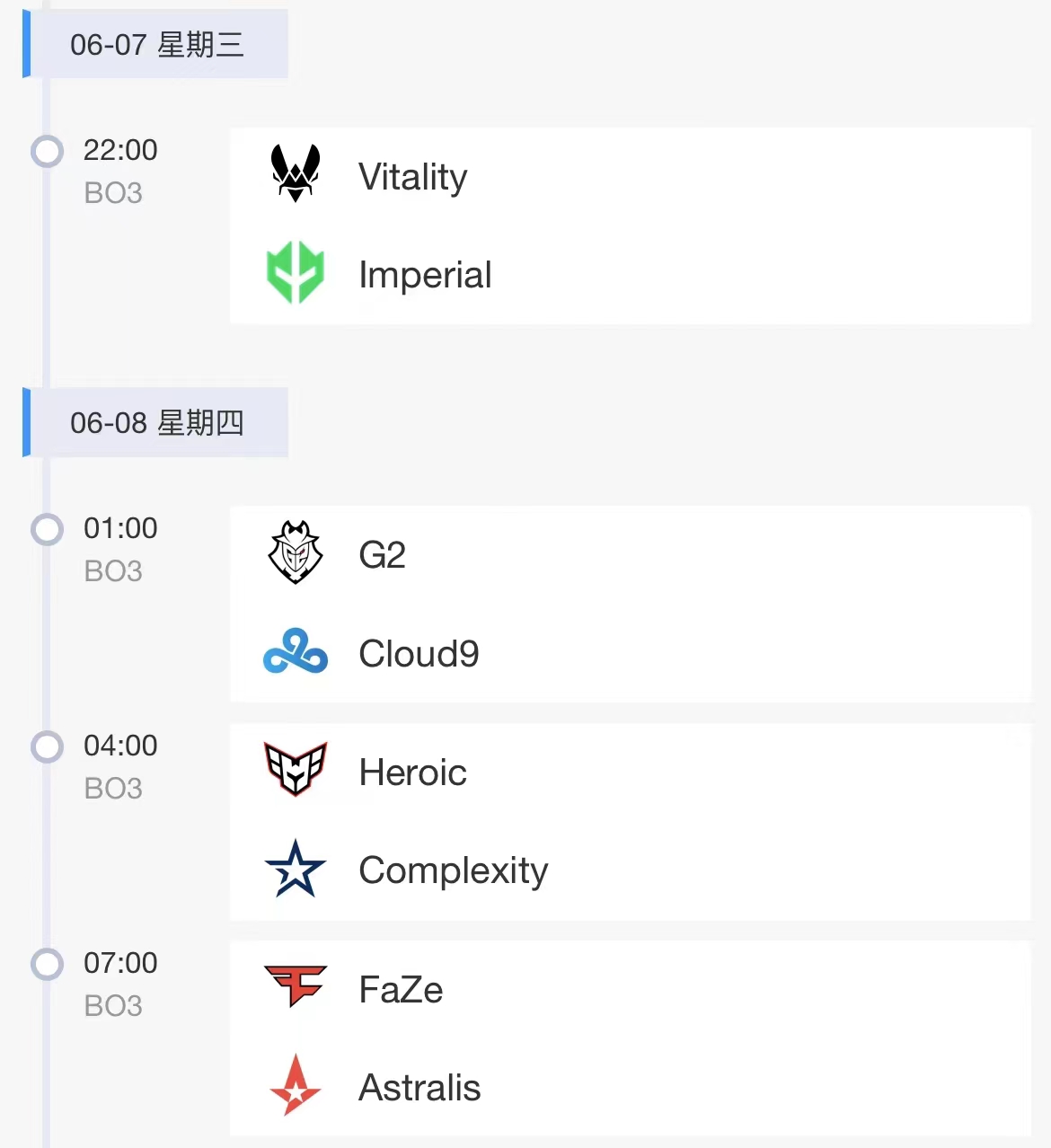Screen dimensions: 1051x1148
Task: Click the 07:00 timeline circle marker
Action: tap(47, 964)
